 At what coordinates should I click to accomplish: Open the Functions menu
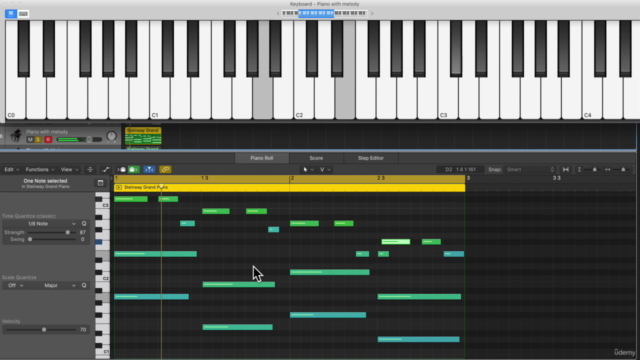(40, 169)
